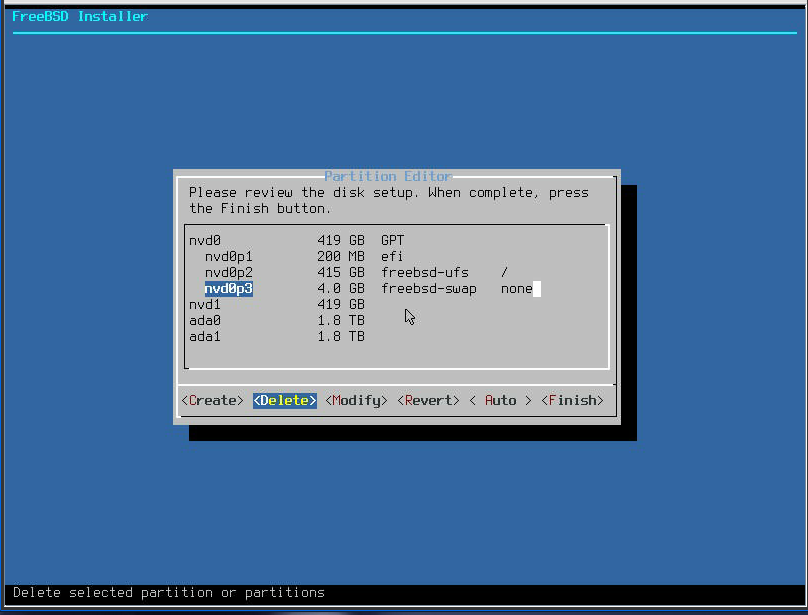The image size is (808, 615).
Task: Click the root mountpoint slash of nvd0p2
Action: click(504, 273)
